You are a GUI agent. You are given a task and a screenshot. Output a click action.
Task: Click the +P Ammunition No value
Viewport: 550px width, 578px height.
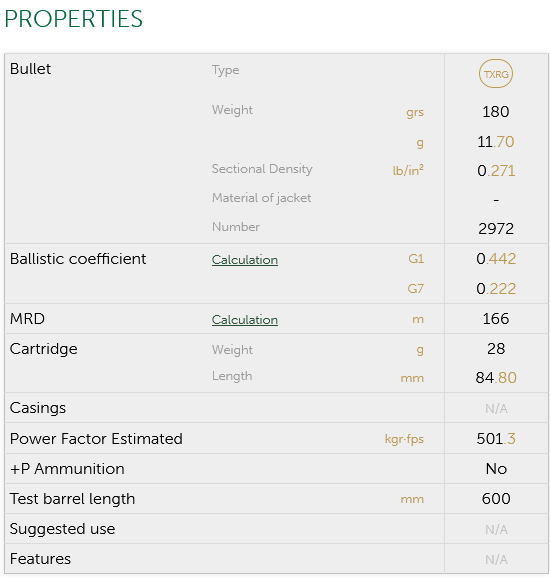tap(496, 469)
